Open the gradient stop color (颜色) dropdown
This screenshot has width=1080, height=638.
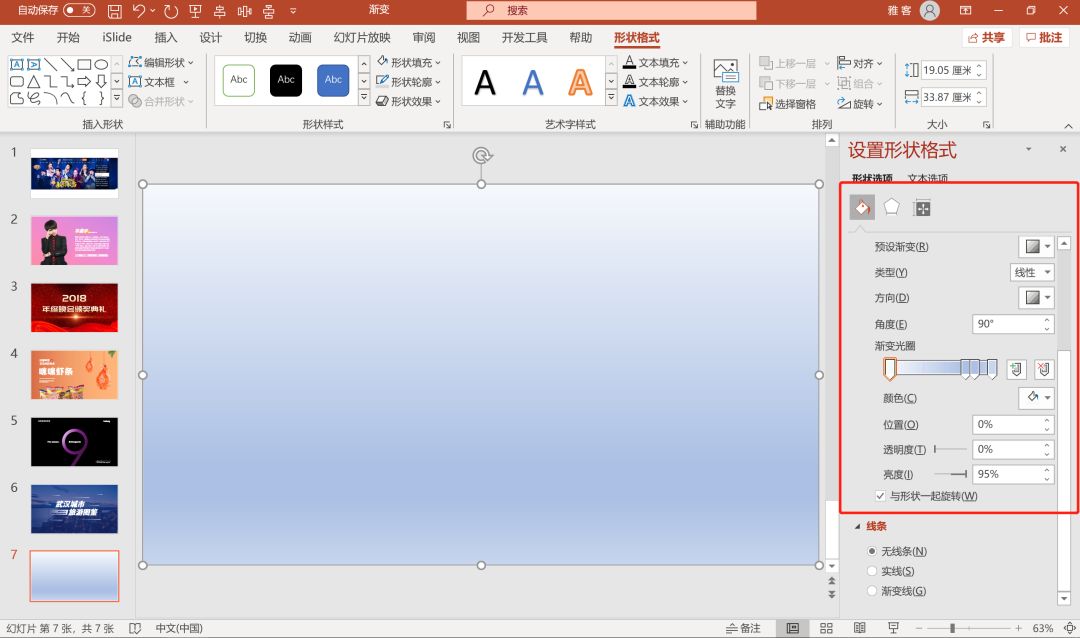(1037, 398)
